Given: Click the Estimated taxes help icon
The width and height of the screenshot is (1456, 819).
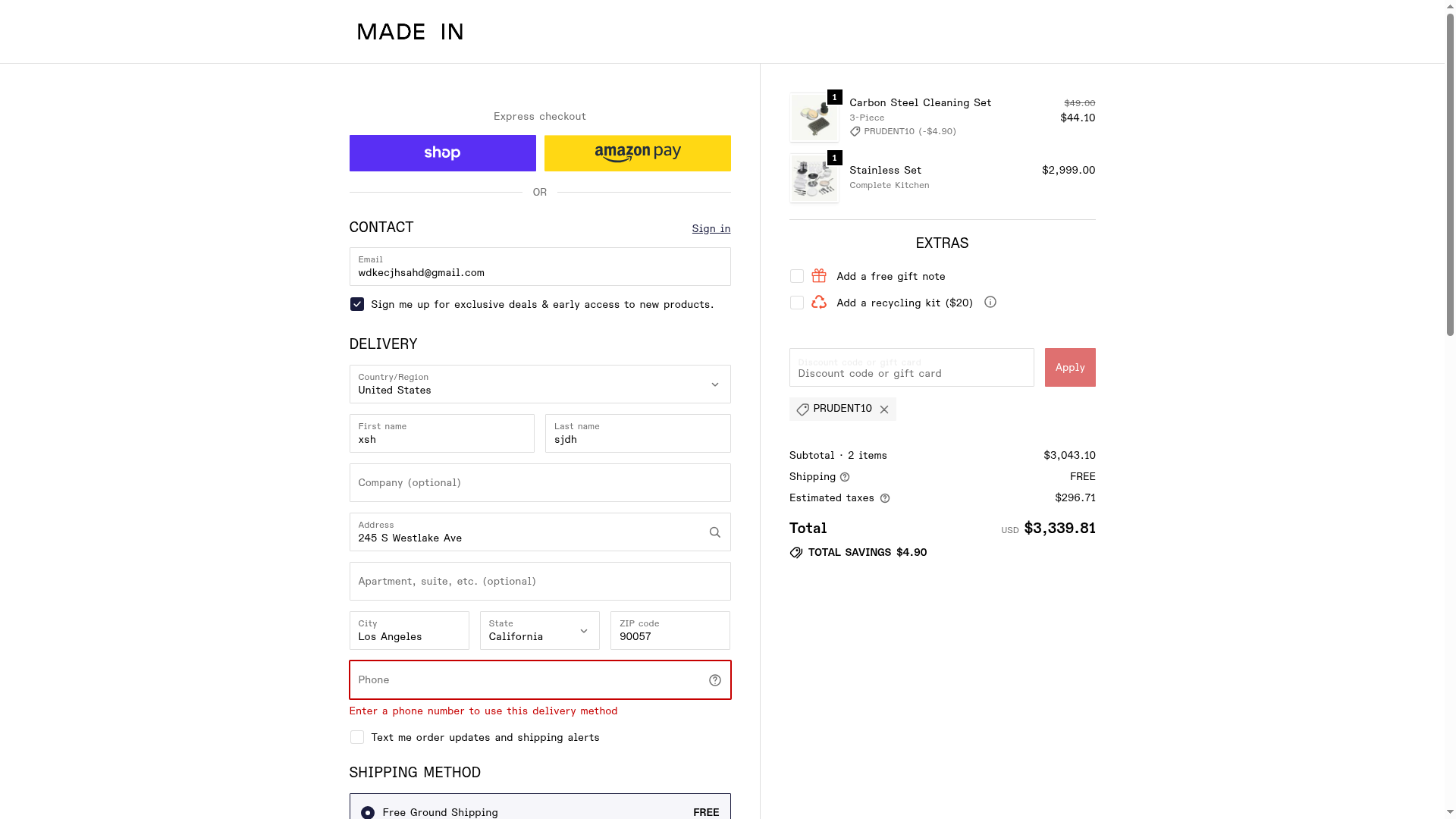Looking at the screenshot, I should [884, 498].
